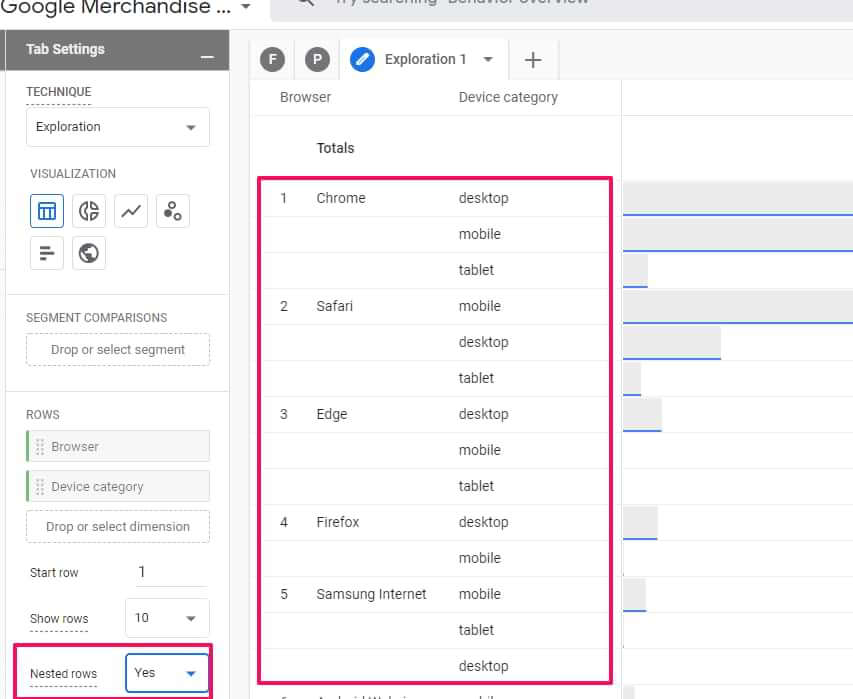This screenshot has width=853, height=699.
Task: Collapse the Tab Settings panel
Action: [207, 58]
